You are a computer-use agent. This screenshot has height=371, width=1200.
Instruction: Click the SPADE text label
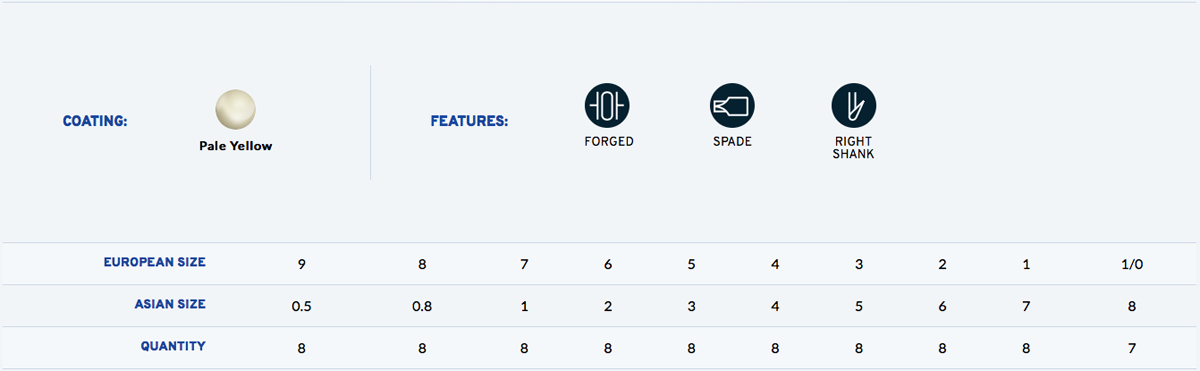732,142
